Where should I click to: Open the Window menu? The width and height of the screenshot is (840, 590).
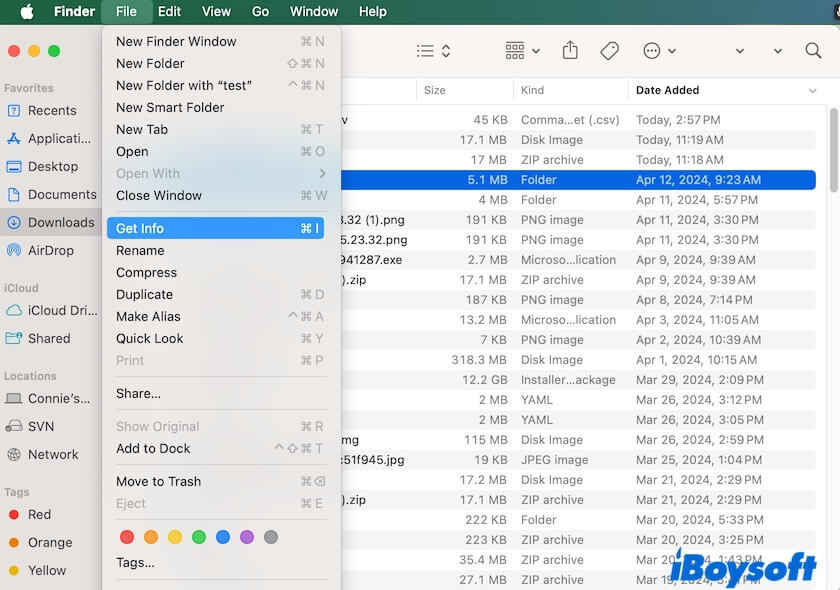[314, 11]
